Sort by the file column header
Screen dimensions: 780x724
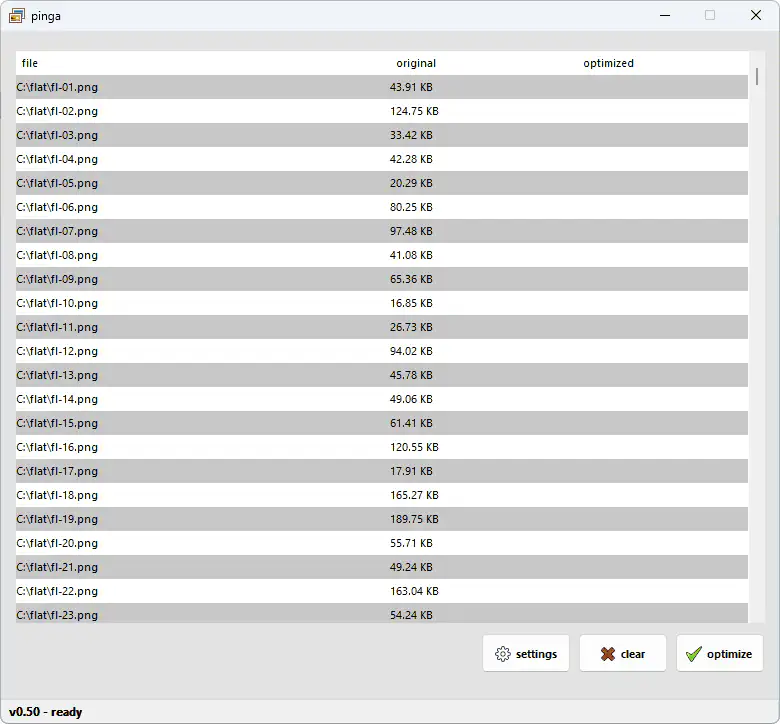pyautogui.click(x=30, y=63)
